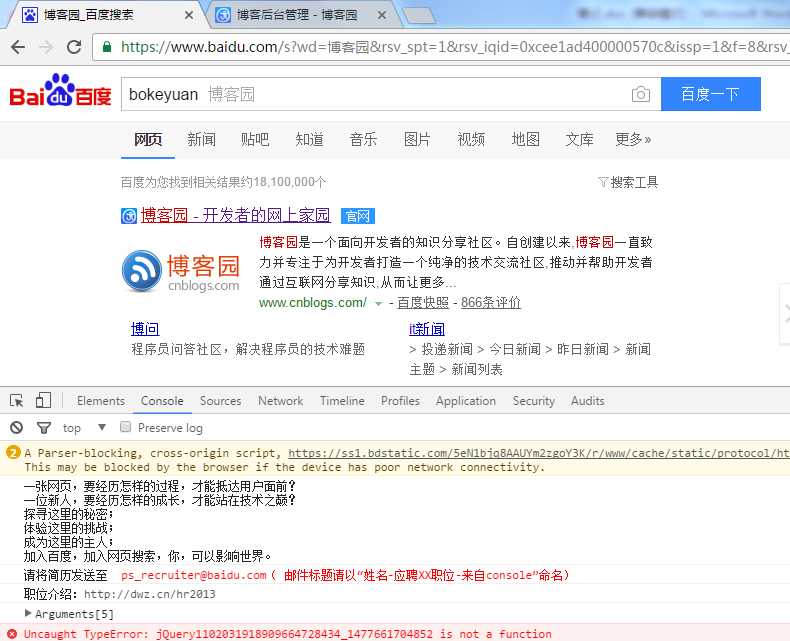Select the 新闻 search category
Image resolution: width=790 pixels, height=641 pixels.
coord(202,139)
